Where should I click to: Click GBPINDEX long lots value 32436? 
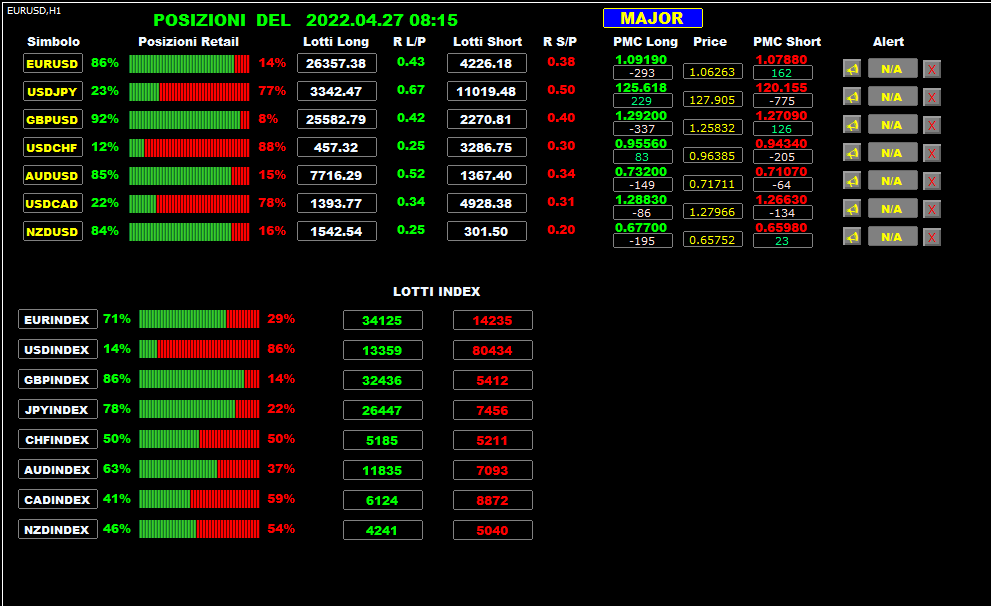382,380
